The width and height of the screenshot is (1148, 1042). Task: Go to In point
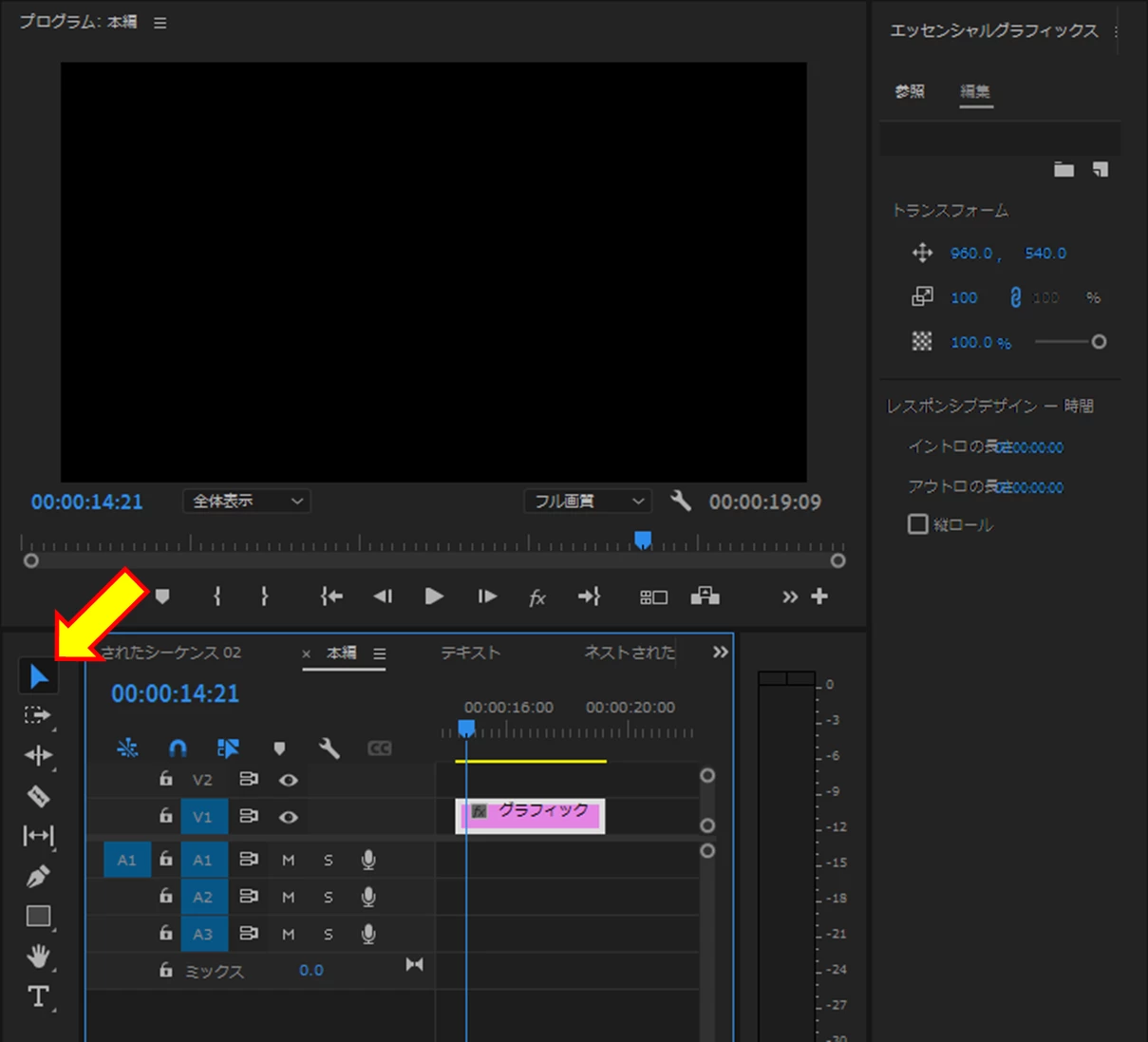click(331, 597)
